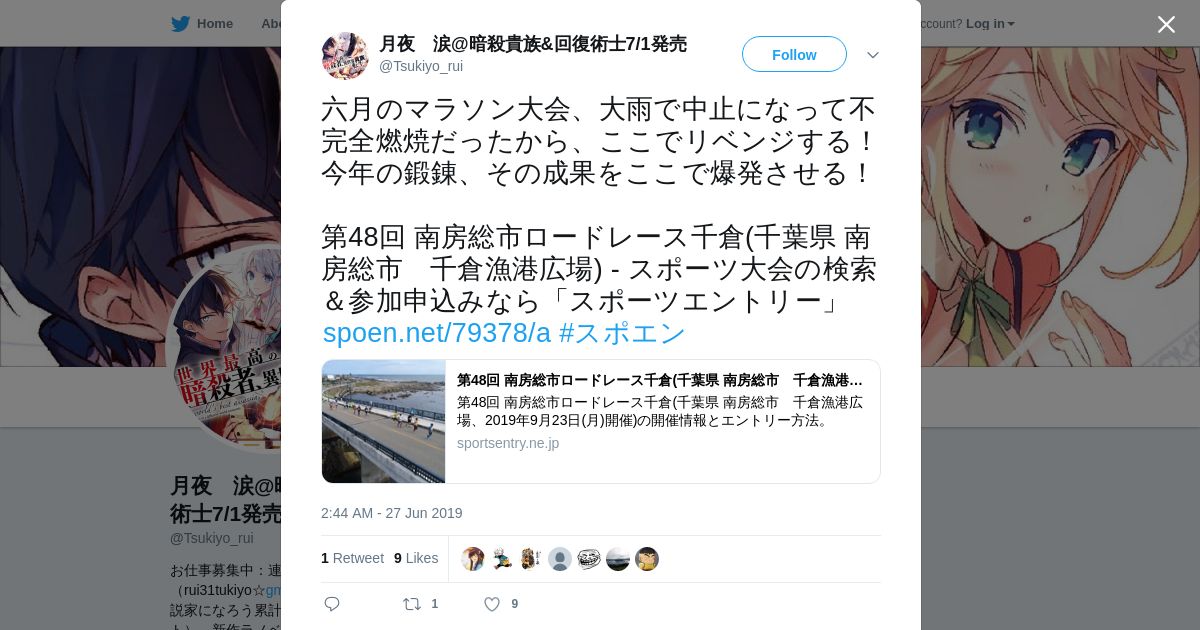1200x630 pixels.
Task: Click the troll-face liker avatar
Action: pyautogui.click(x=589, y=559)
